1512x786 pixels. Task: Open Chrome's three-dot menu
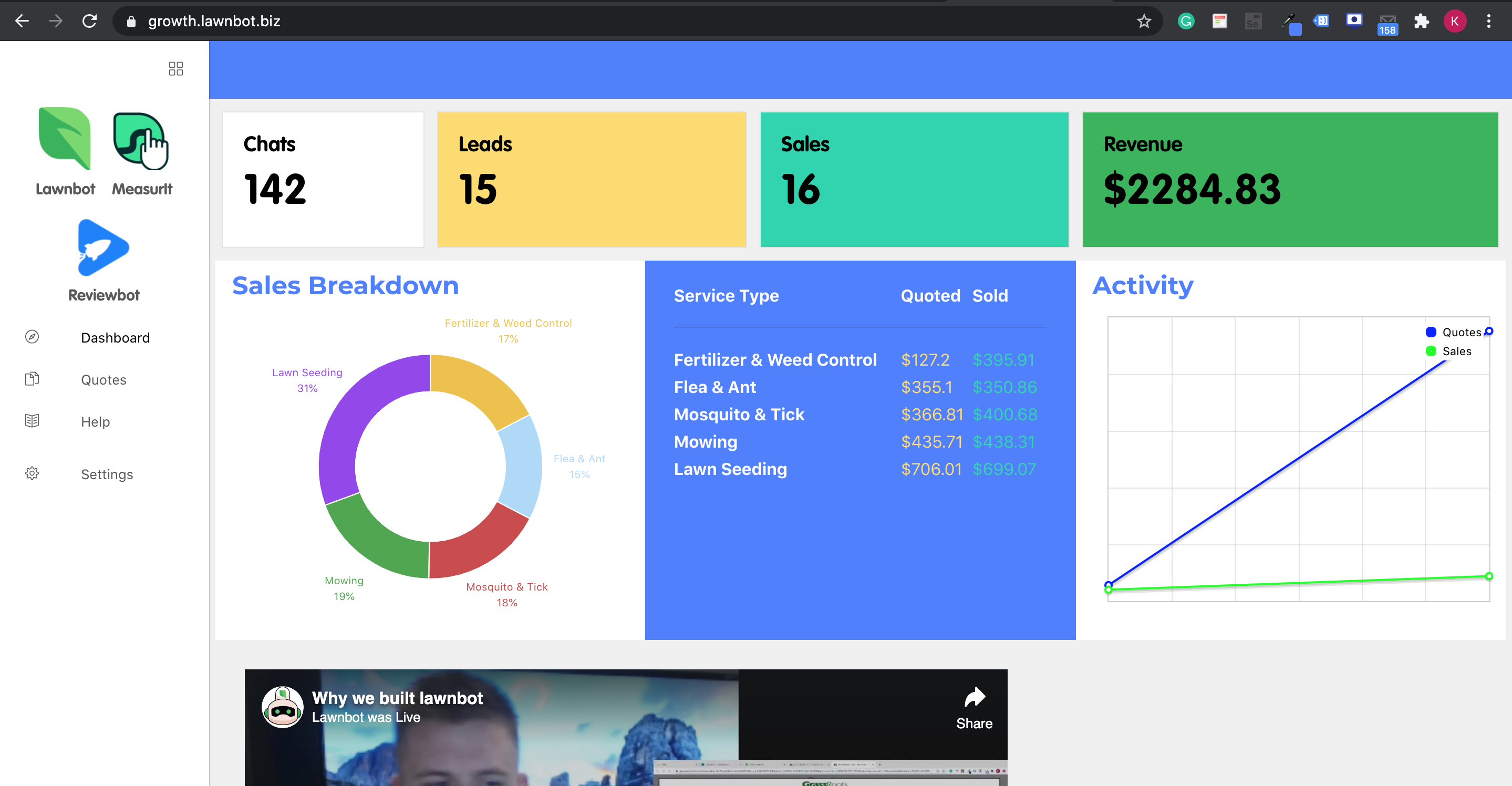(x=1488, y=22)
